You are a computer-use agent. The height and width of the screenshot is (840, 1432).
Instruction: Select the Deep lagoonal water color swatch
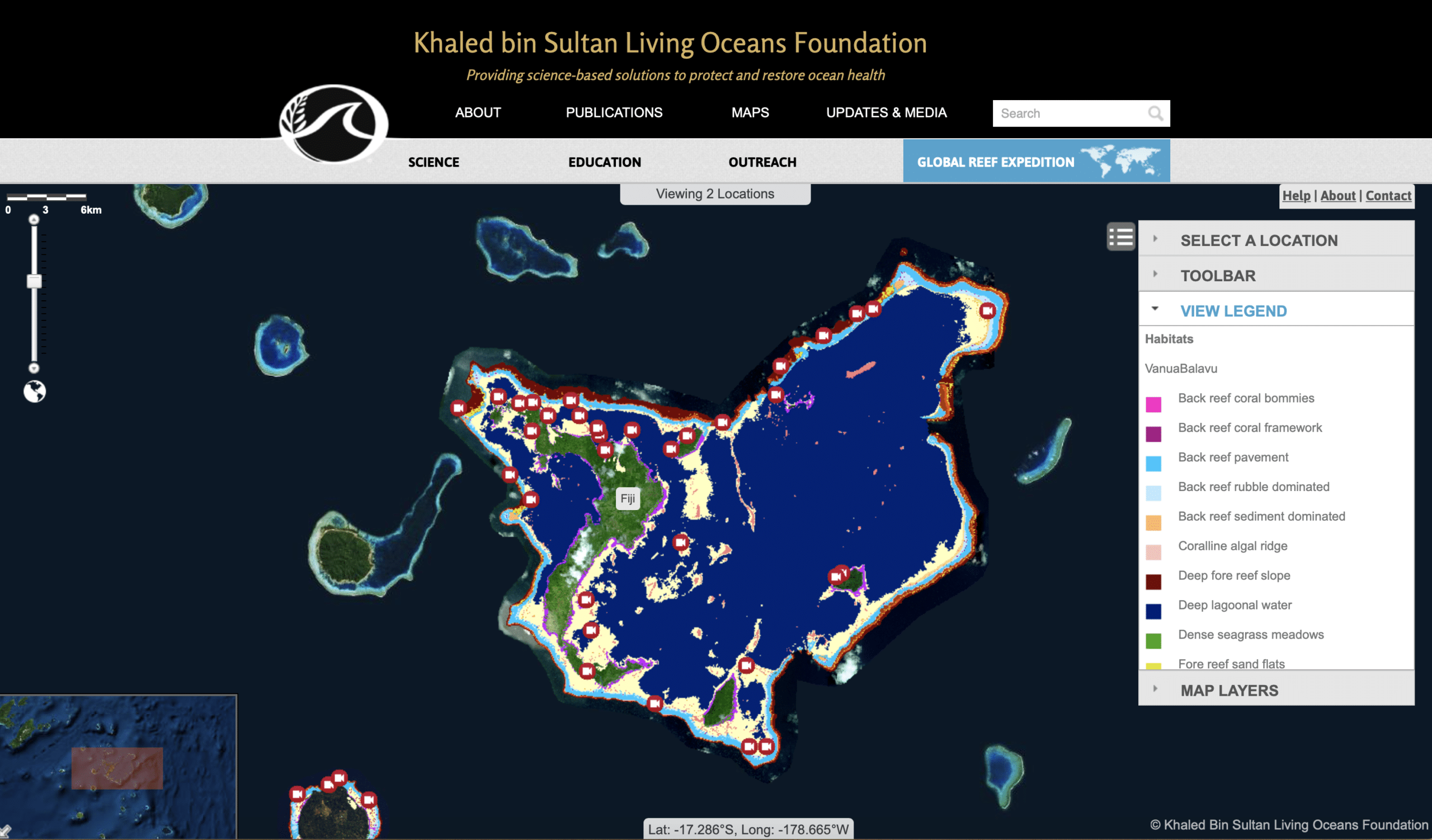pyautogui.click(x=1154, y=612)
